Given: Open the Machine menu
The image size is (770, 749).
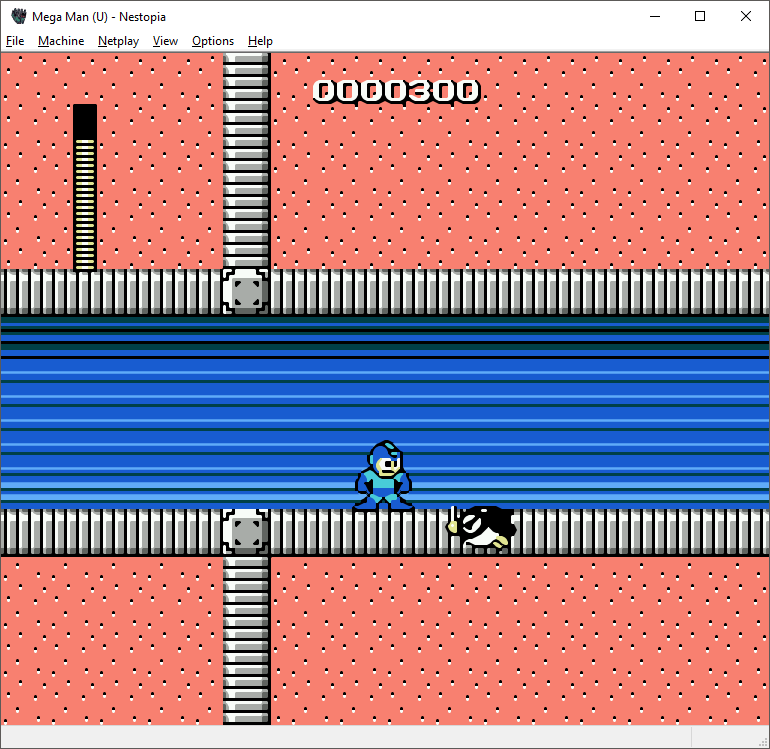Looking at the screenshot, I should (x=61, y=41).
